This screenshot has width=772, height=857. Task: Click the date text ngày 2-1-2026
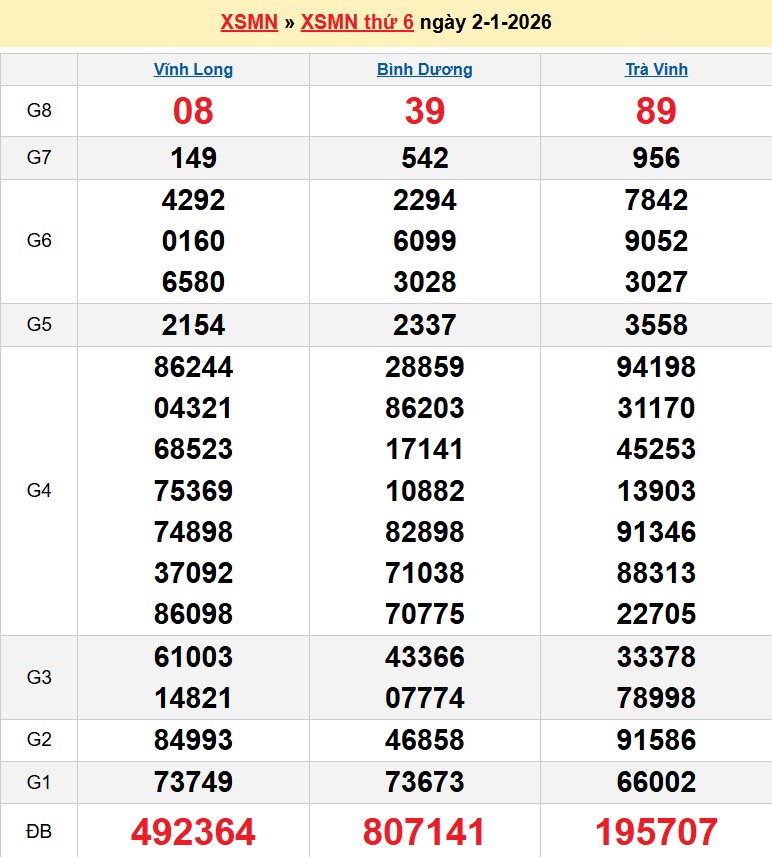[x=485, y=22]
